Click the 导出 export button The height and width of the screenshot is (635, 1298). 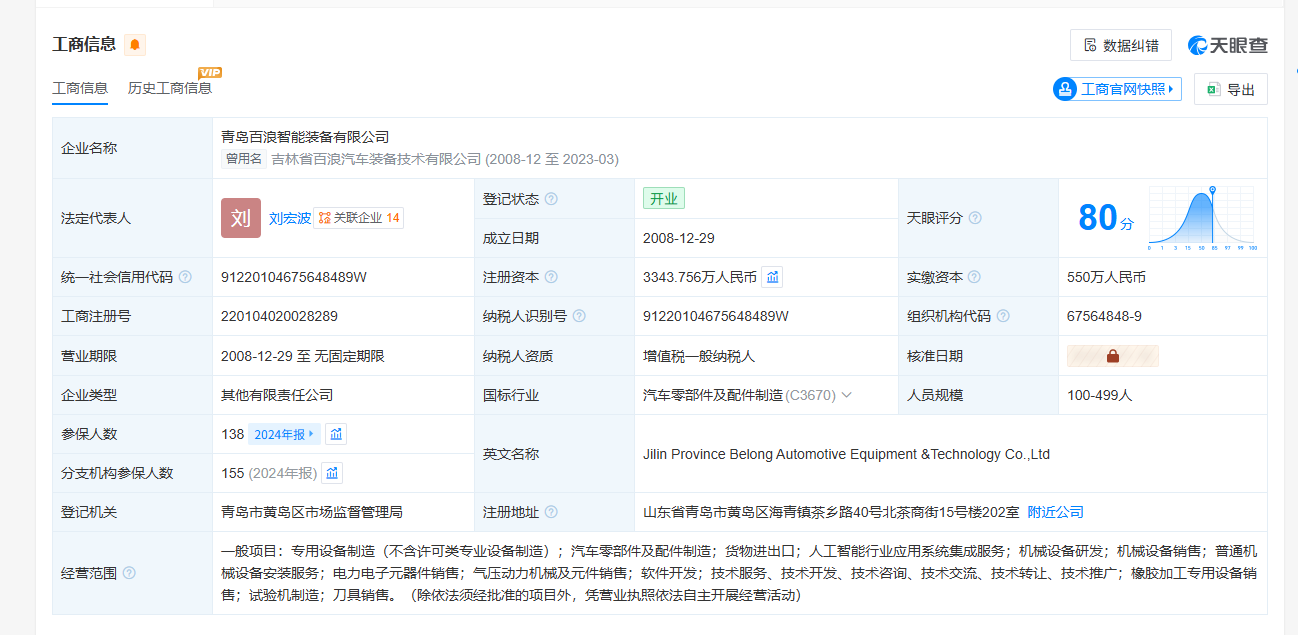1230,89
